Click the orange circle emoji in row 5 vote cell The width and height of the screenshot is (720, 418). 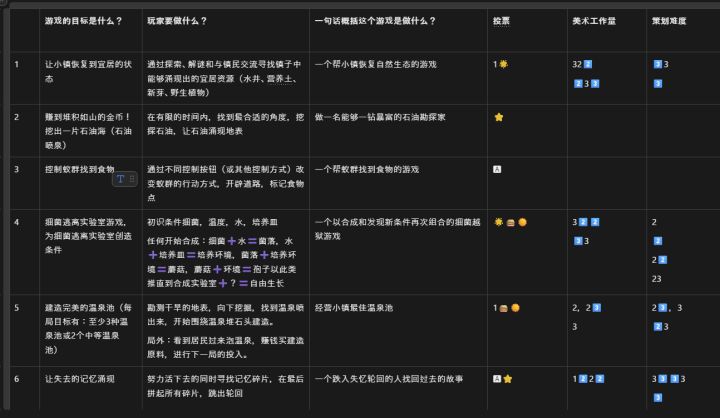pos(515,308)
